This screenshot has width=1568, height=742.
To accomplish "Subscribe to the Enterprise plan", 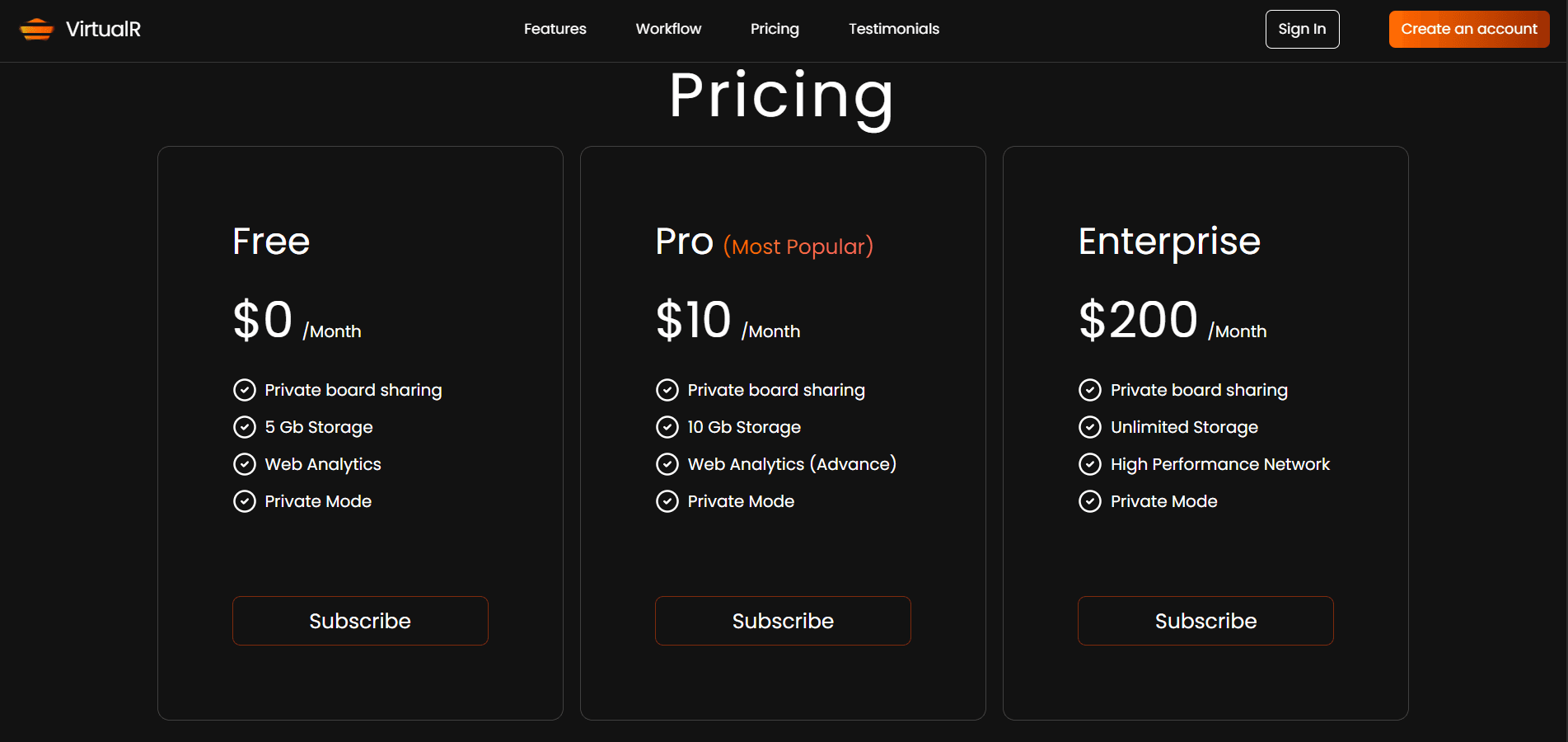I will tap(1205, 621).
